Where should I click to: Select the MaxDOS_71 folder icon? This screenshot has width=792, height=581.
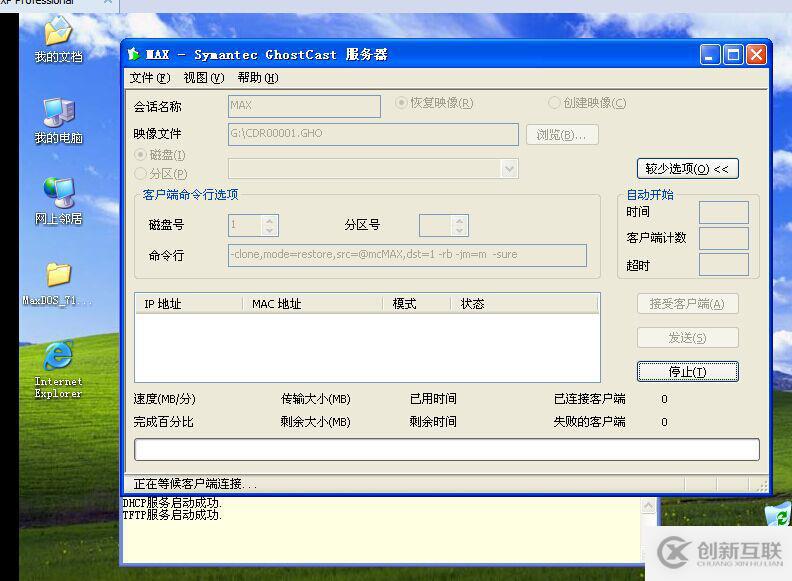click(x=58, y=284)
